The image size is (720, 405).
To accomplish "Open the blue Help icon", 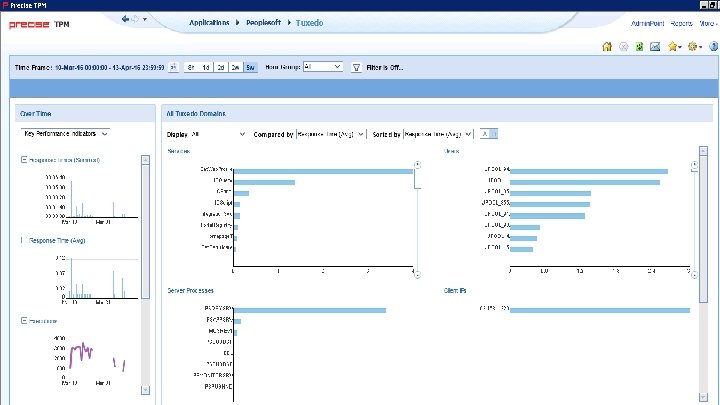I will (714, 46).
